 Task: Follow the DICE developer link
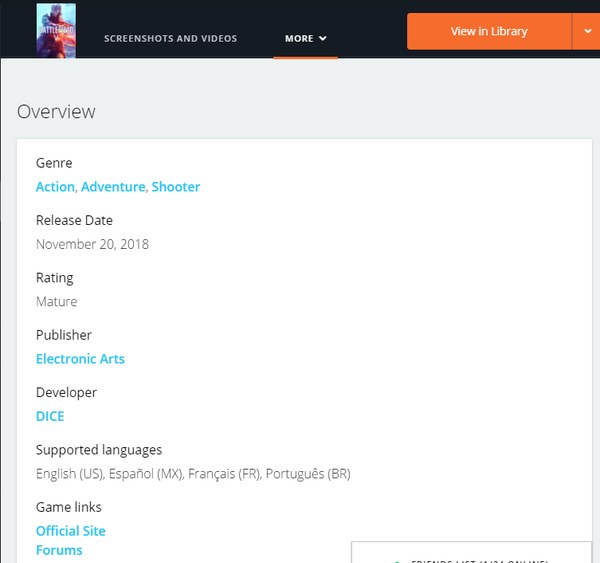coord(50,416)
